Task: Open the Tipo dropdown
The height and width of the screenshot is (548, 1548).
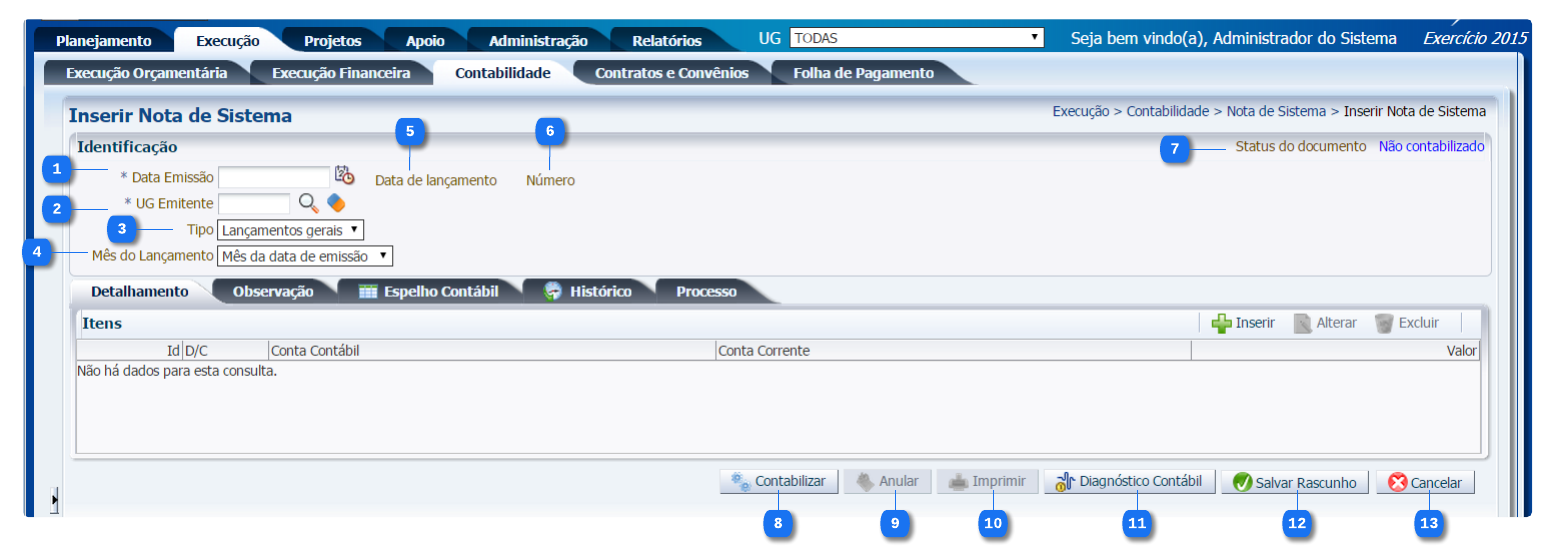Action: coord(290,230)
